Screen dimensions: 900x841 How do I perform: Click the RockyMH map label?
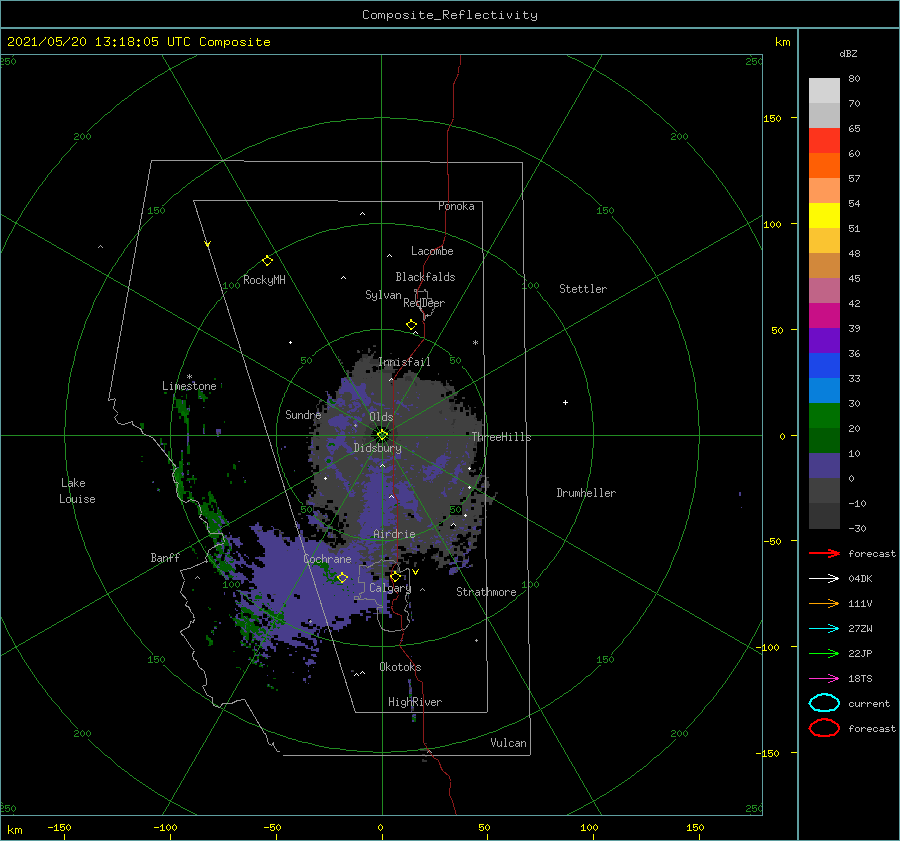coord(264,280)
